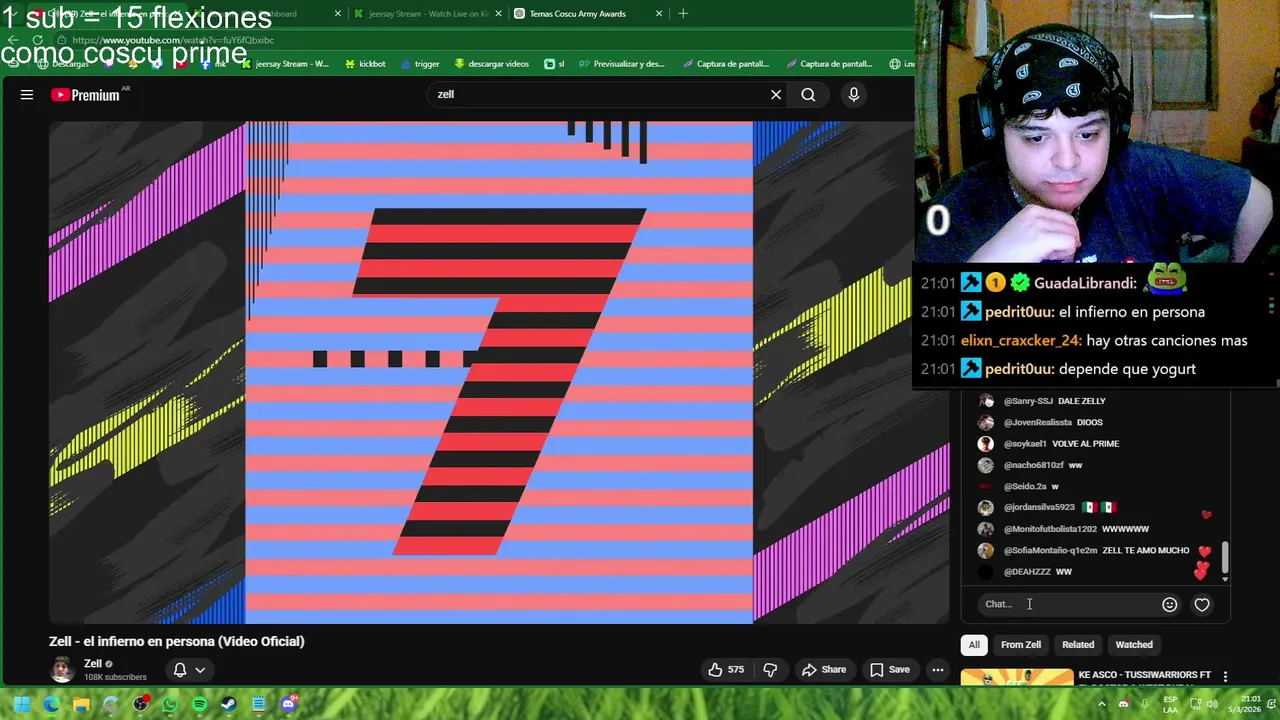Open the 'Previsualizar y des...' bookmark
This screenshot has width=1280, height=720.
(x=621, y=64)
